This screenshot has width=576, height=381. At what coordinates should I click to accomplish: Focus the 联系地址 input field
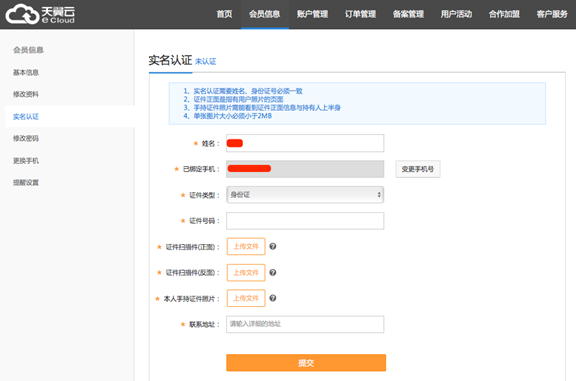point(305,324)
